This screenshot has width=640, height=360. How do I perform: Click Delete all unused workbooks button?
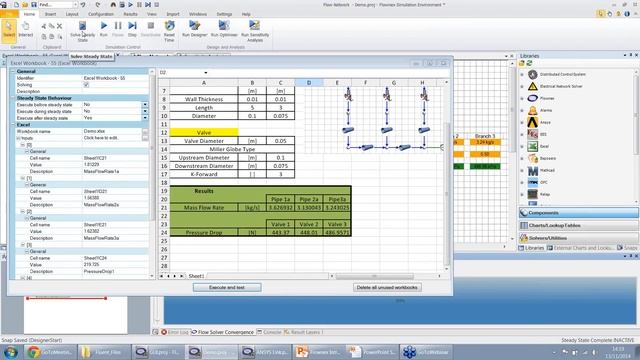(387, 287)
